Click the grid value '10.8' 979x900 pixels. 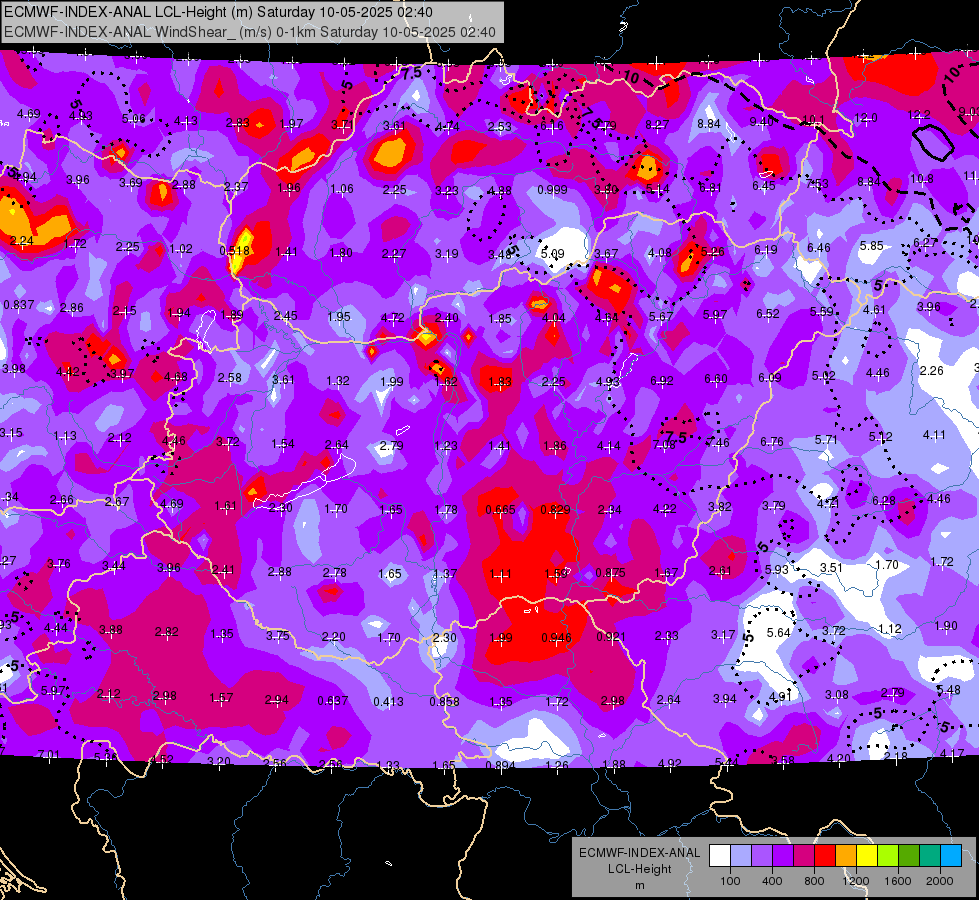[x=922, y=179]
